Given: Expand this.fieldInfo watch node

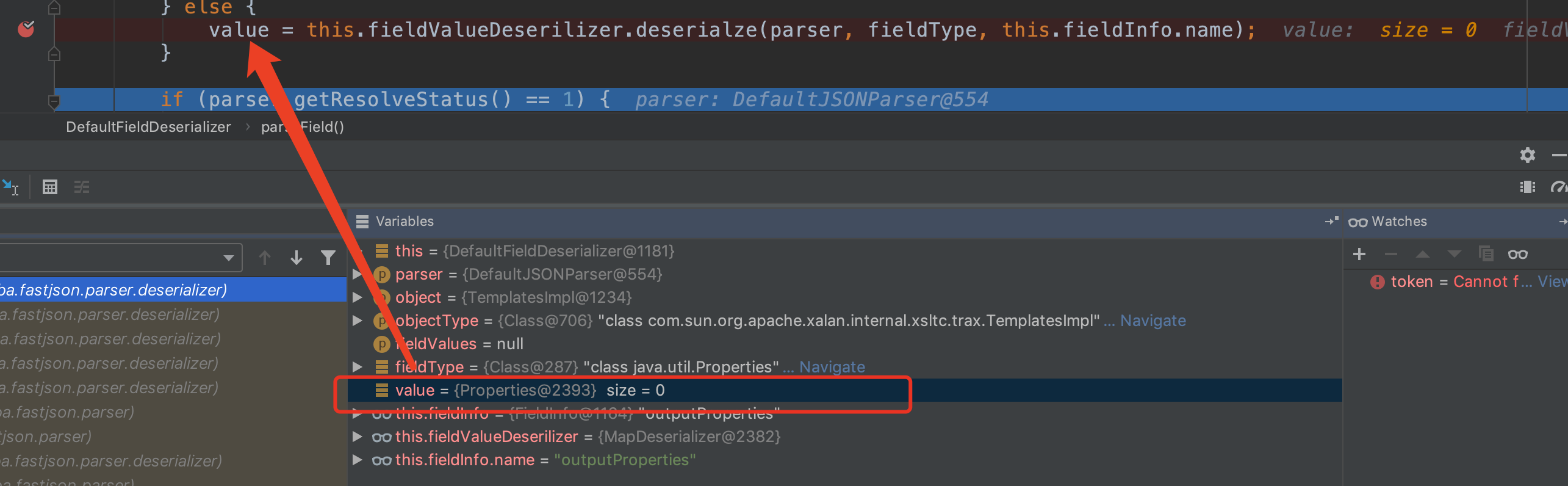Looking at the screenshot, I should click(358, 413).
